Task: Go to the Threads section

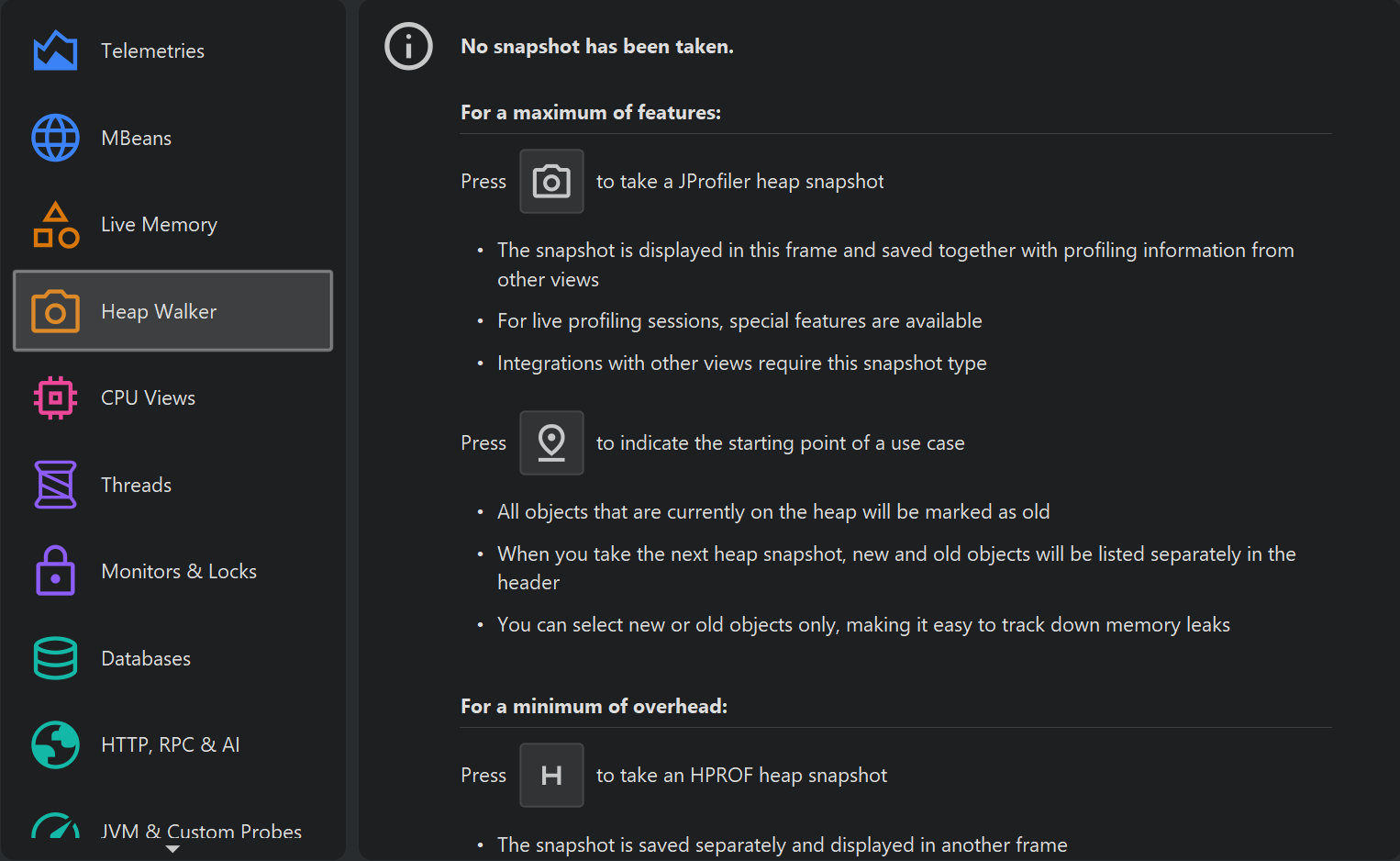Action: click(136, 485)
